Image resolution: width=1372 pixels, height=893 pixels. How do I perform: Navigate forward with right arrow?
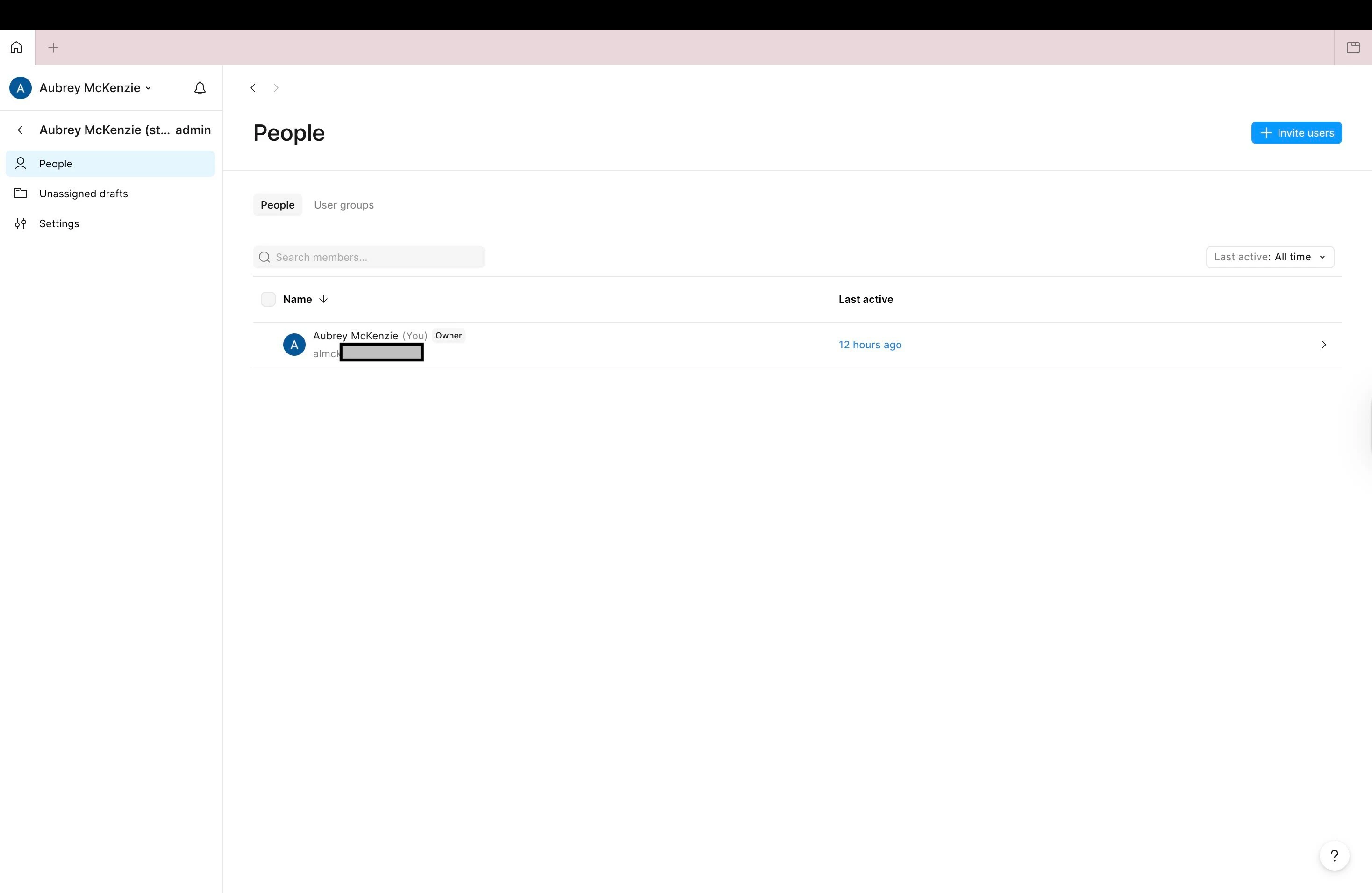[276, 88]
